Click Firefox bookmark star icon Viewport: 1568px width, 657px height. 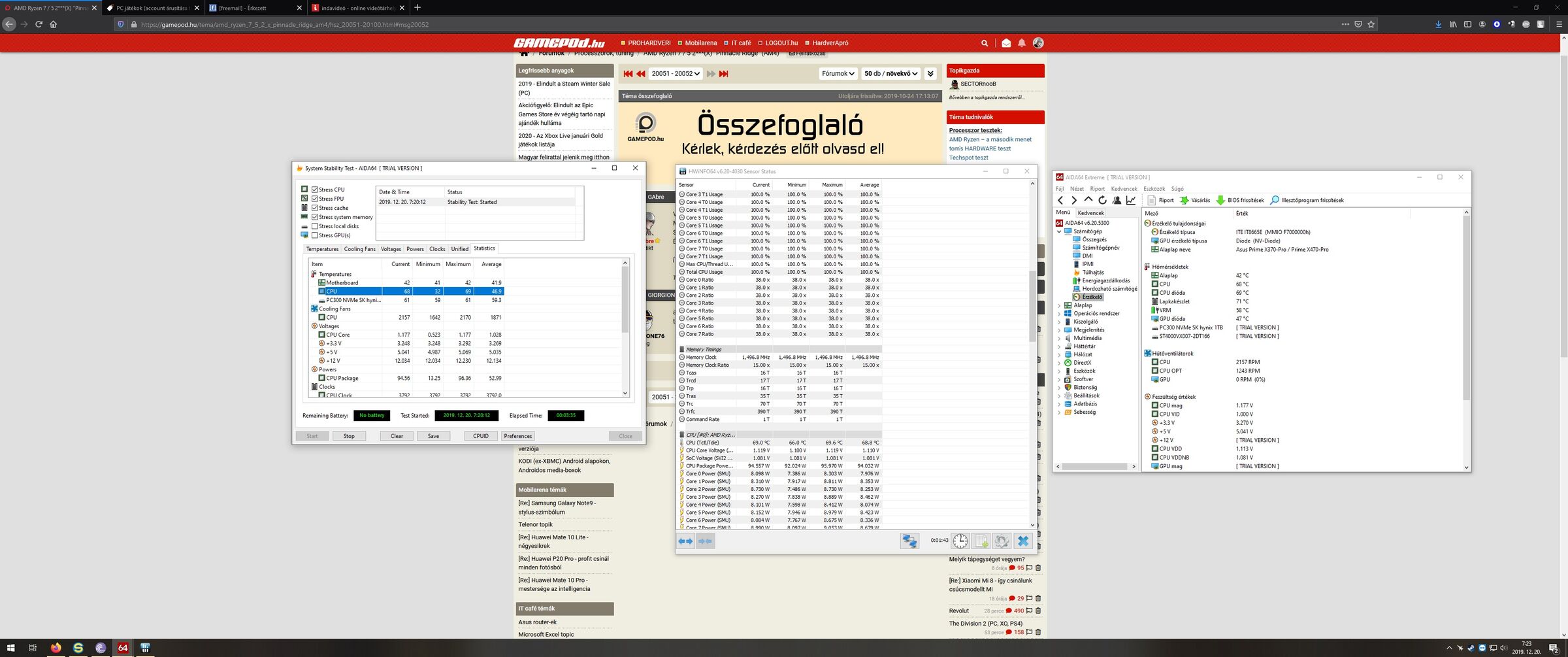coord(1371,24)
